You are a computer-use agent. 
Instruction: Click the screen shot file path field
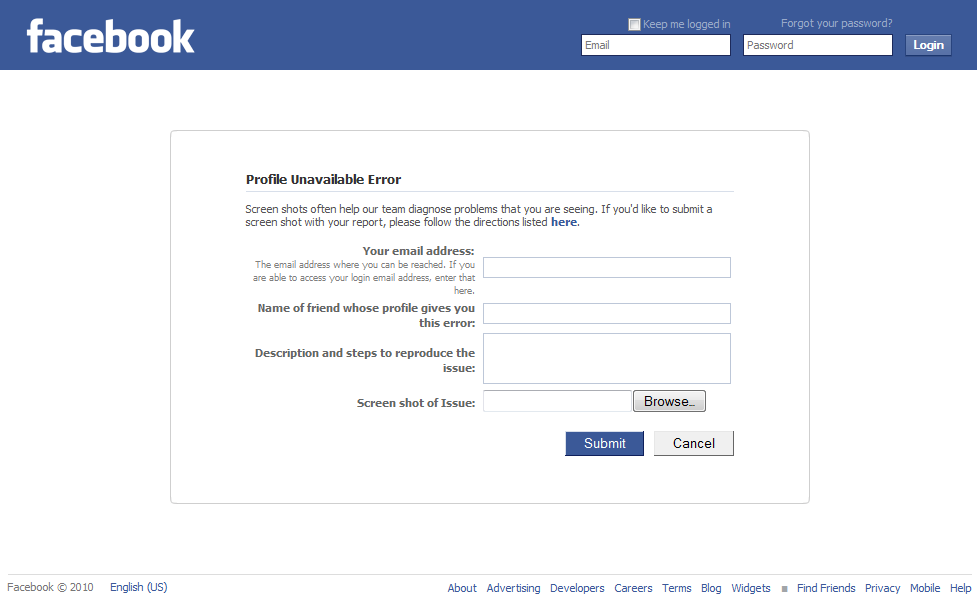point(557,401)
